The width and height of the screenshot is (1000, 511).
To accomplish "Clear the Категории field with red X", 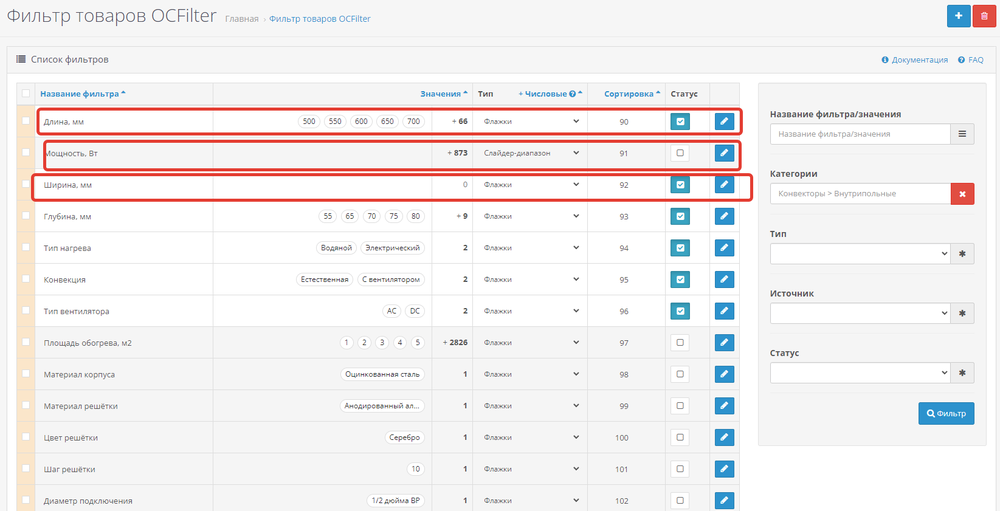I will pyautogui.click(x=962, y=194).
